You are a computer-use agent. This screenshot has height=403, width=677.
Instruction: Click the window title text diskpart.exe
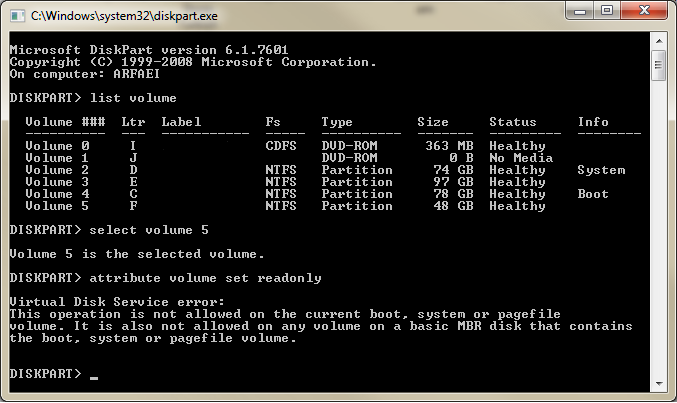pos(124,16)
